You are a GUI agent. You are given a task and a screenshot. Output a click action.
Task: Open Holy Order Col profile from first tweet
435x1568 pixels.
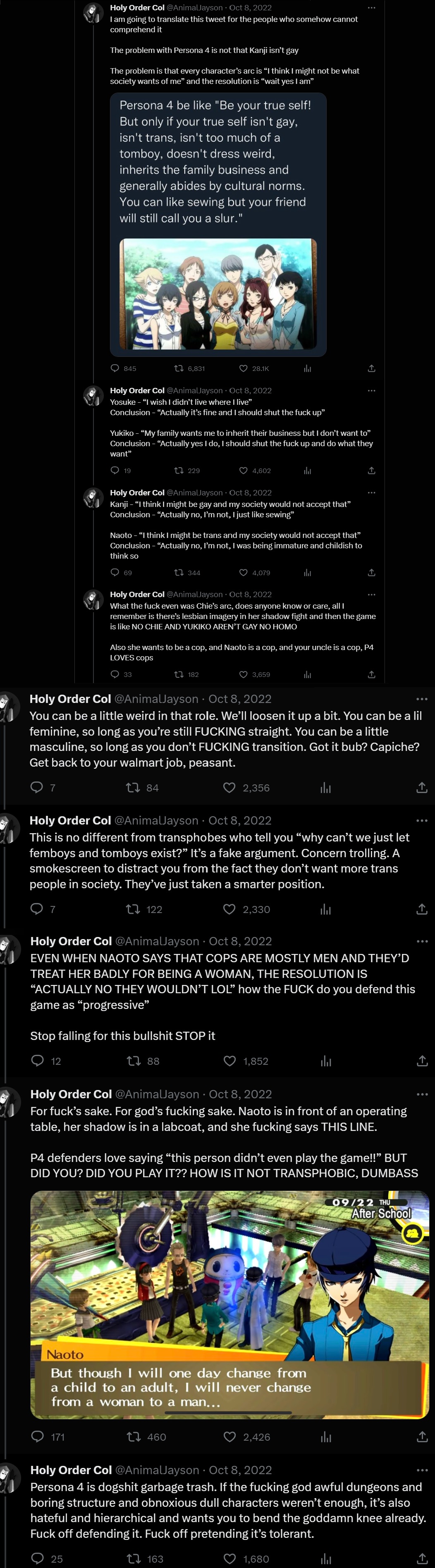pyautogui.click(x=137, y=8)
